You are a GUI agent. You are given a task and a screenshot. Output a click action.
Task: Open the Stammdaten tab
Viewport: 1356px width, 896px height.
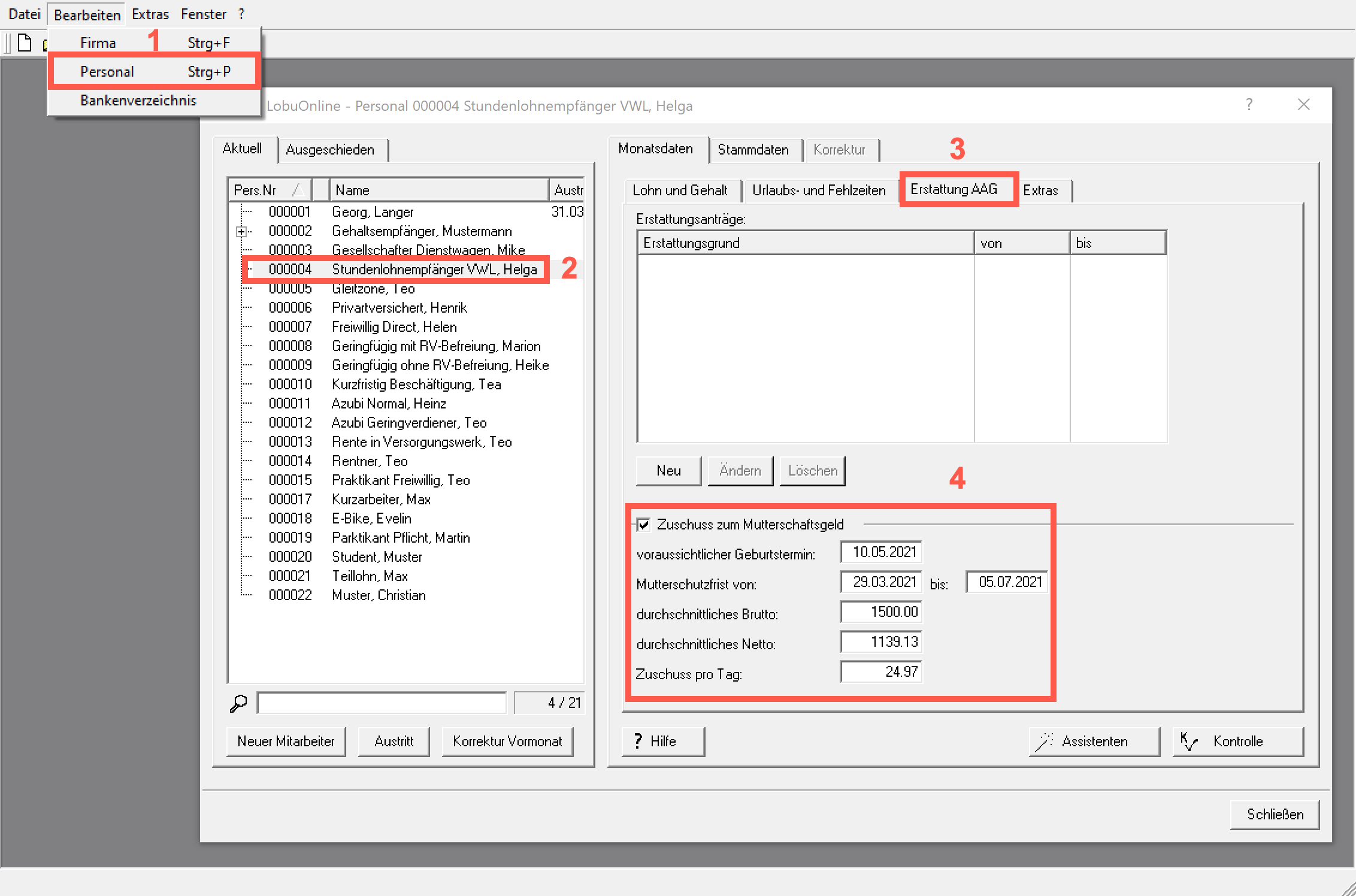coord(753,150)
